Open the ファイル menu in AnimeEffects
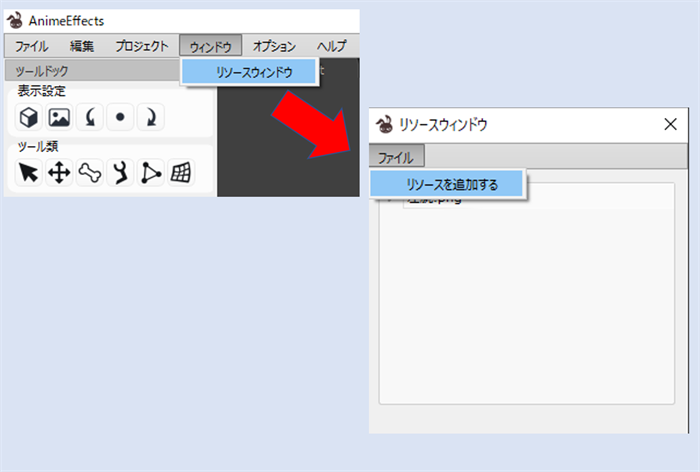Image resolution: width=700 pixels, height=472 pixels. 31,46
